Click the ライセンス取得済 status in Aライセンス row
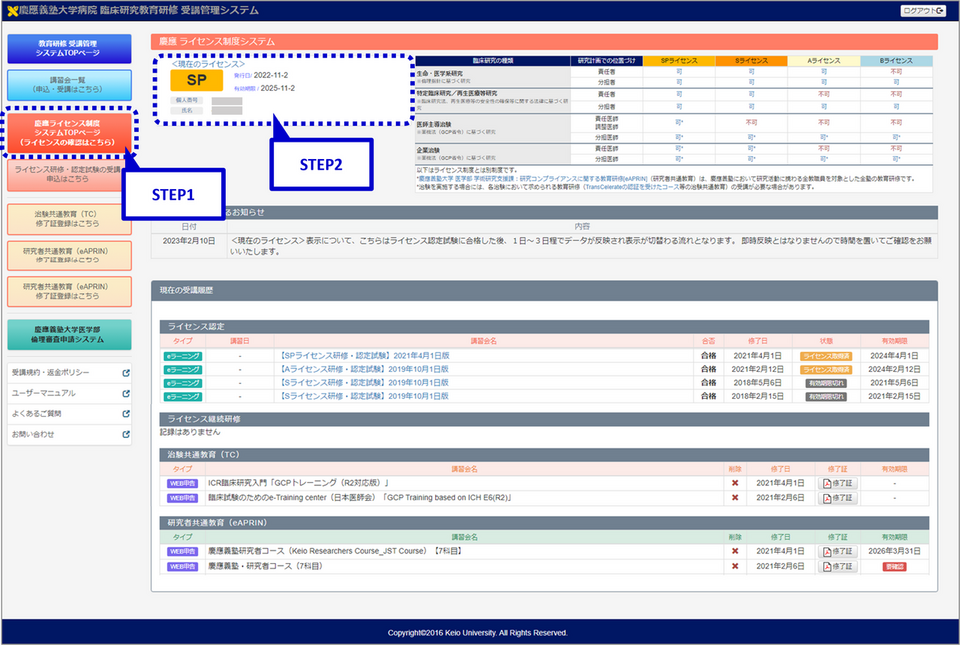 point(826,369)
